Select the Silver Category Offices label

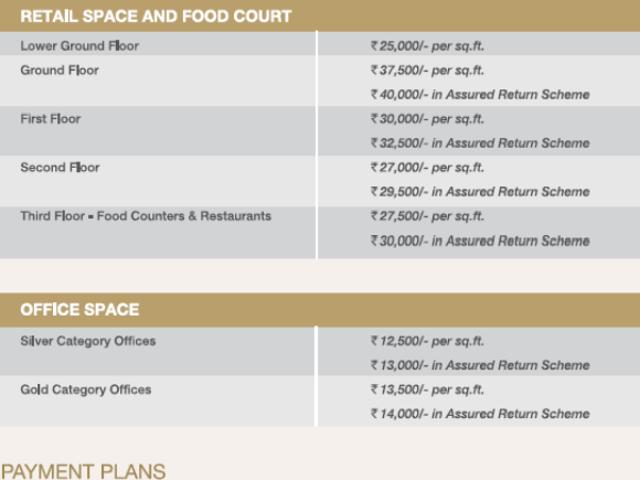coord(88,341)
